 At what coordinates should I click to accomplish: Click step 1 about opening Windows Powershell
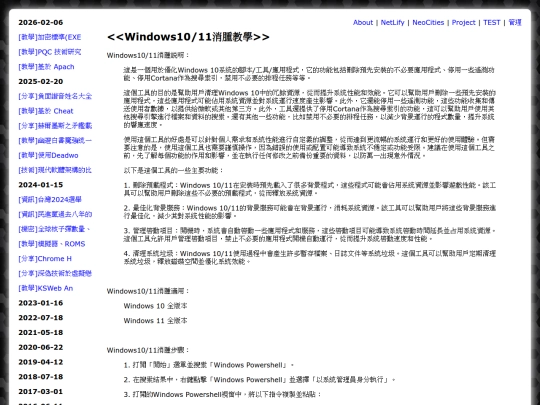coord(209,365)
